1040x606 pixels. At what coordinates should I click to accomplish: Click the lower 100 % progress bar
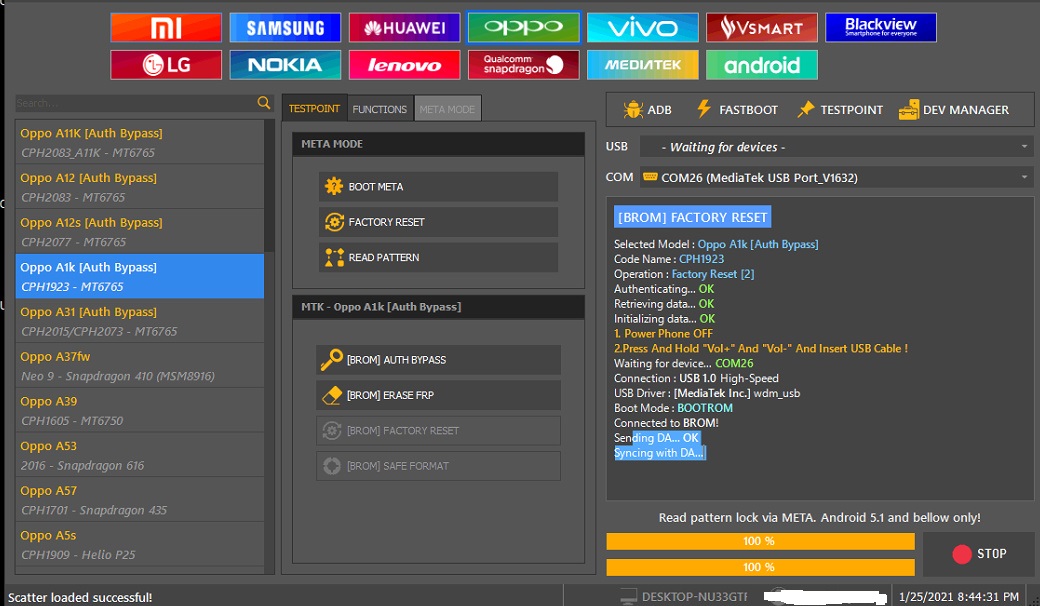(x=760, y=567)
